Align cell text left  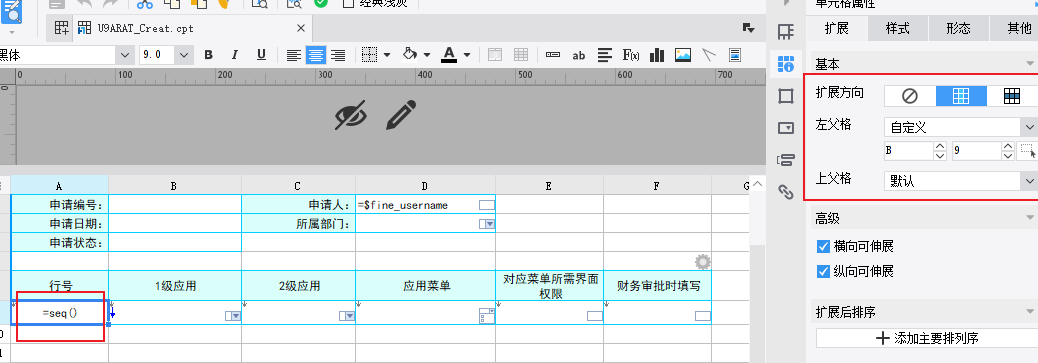[294, 55]
